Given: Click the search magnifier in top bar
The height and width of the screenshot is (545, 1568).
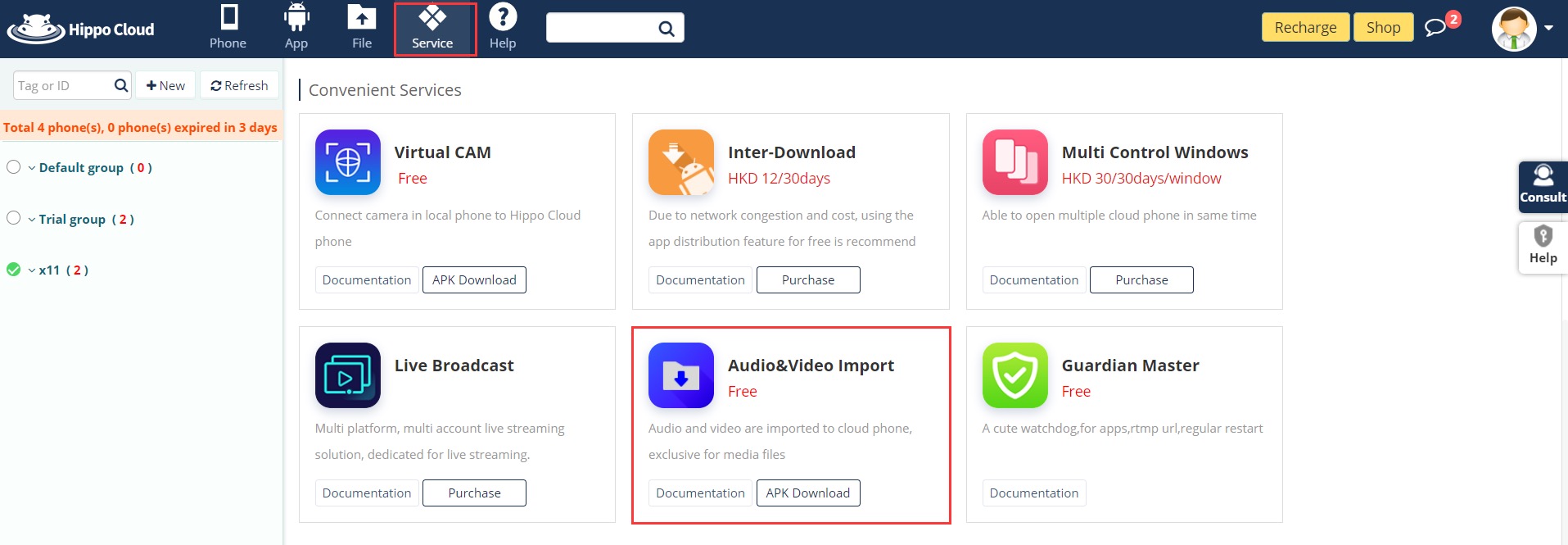Looking at the screenshot, I should tap(667, 29).
